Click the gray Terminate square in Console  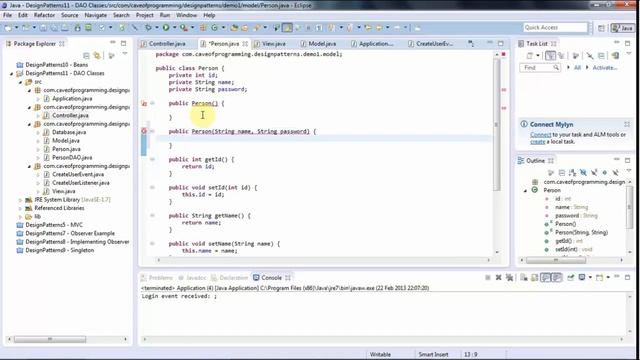(x=488, y=278)
